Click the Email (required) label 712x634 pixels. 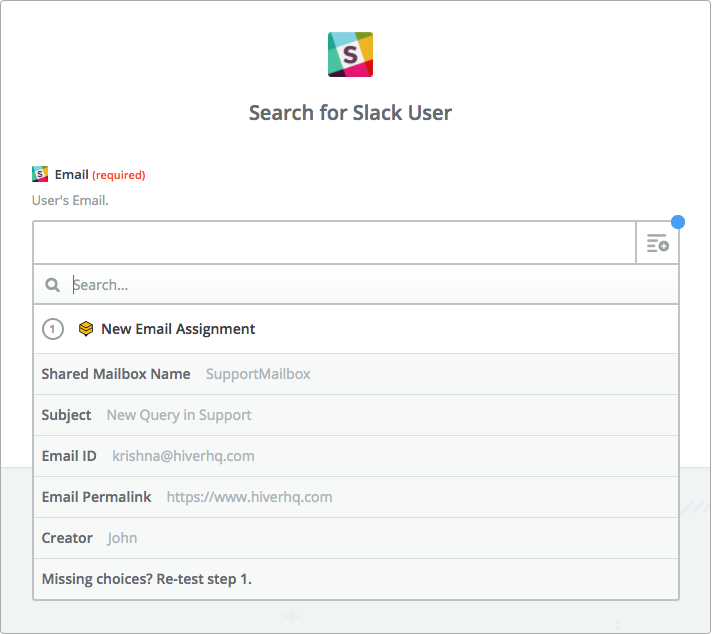(x=100, y=175)
